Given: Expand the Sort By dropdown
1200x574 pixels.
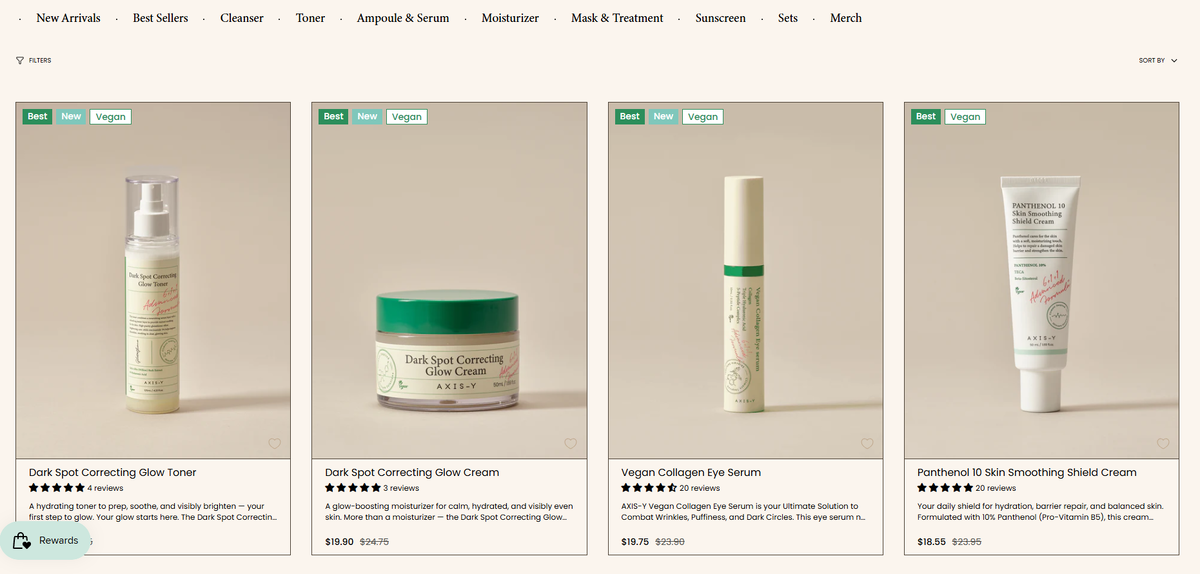Looking at the screenshot, I should (1158, 60).
